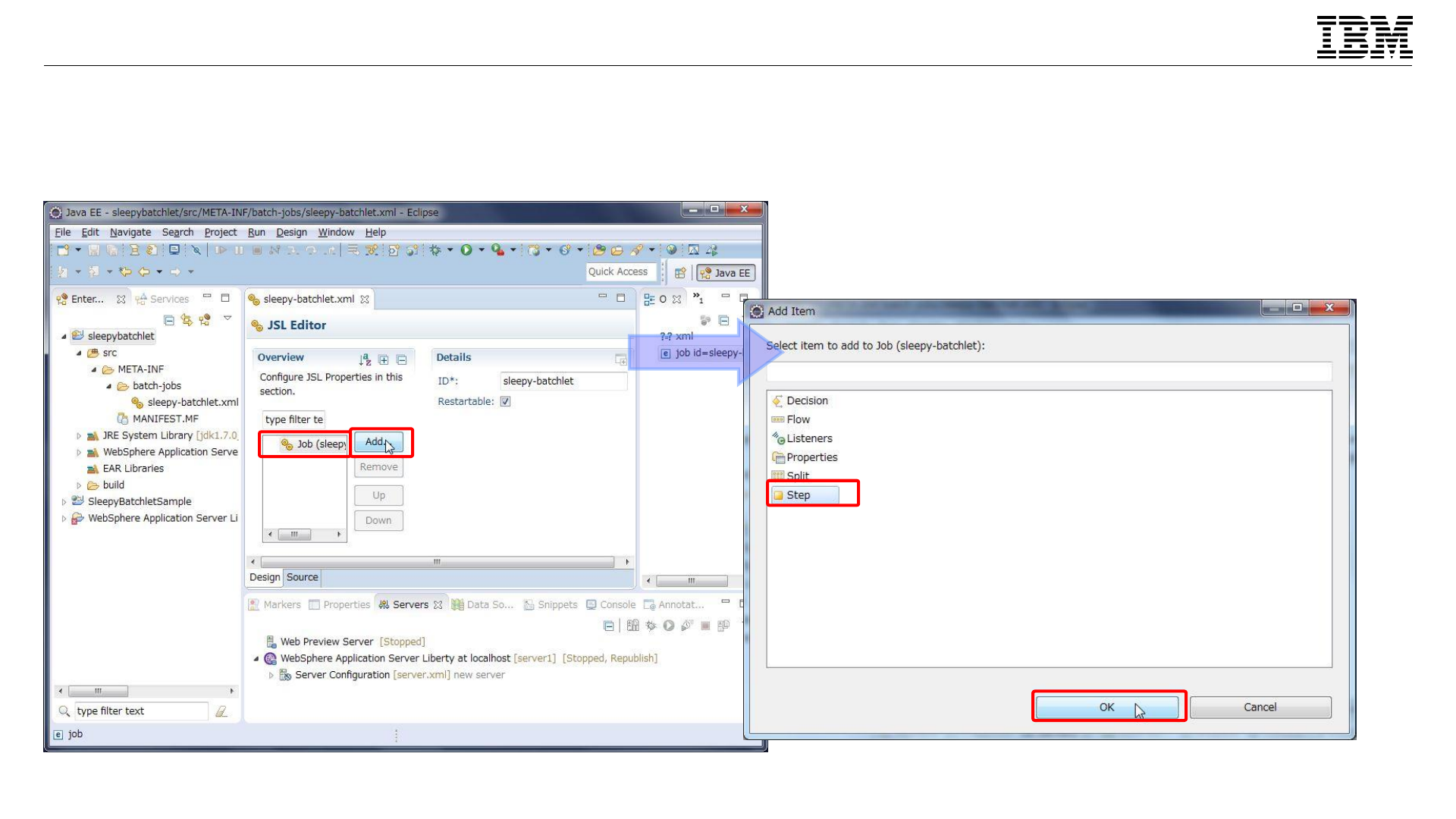Select Step item in Add Item list
This screenshot has height=819, width=1456.
(799, 495)
